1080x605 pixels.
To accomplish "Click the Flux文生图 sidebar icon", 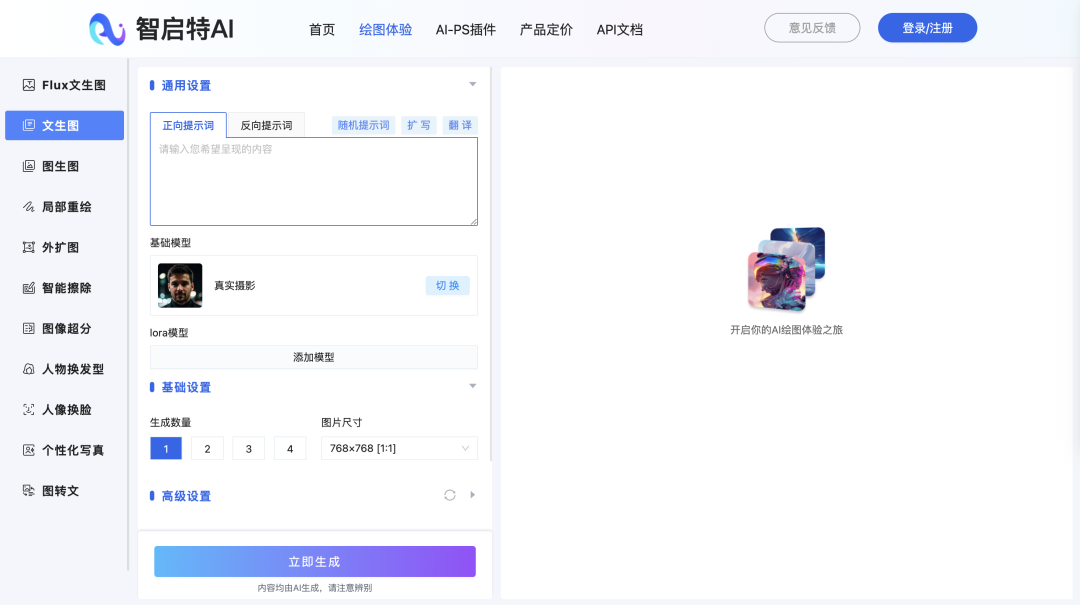I will (x=29, y=85).
